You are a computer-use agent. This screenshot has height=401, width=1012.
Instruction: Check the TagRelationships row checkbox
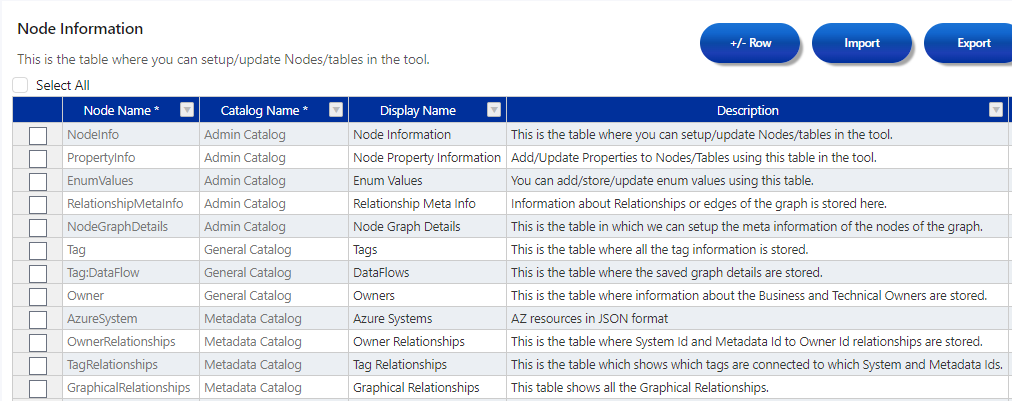coord(38,365)
